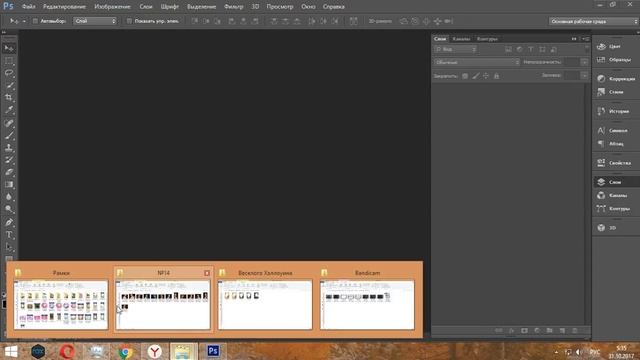
Task: Select the Dodge tool
Action: pyautogui.click(x=9, y=209)
